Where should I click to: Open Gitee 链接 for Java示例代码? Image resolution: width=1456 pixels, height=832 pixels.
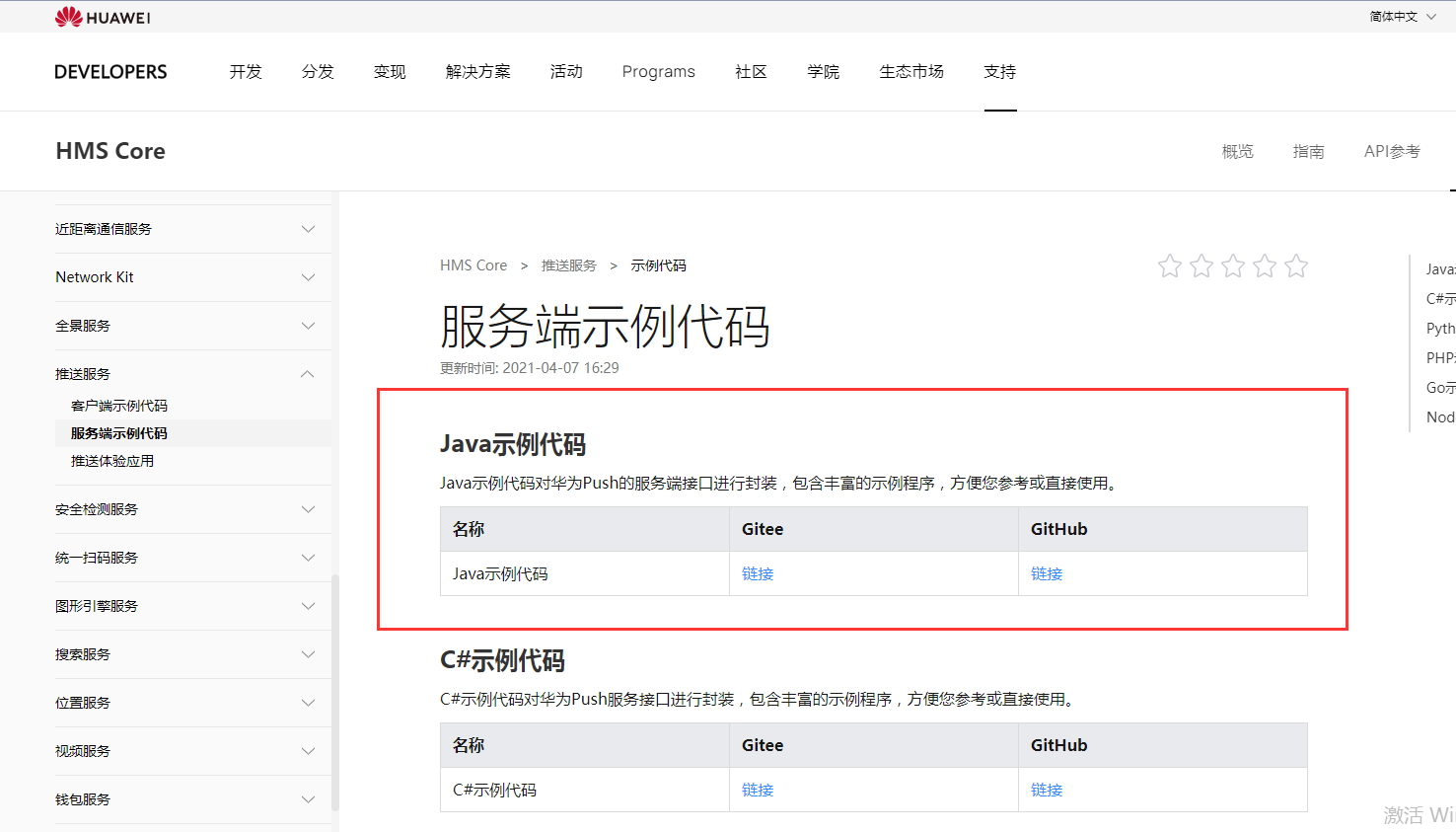tap(758, 573)
